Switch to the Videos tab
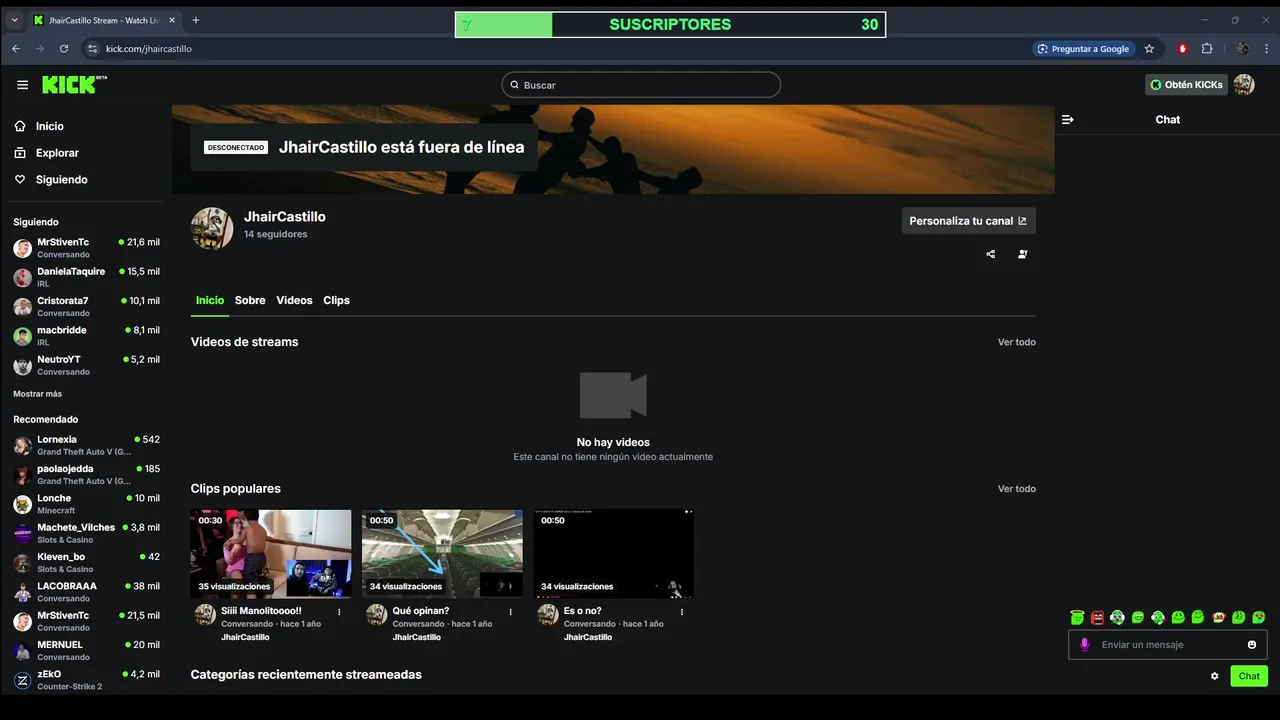The width and height of the screenshot is (1280, 720). (x=294, y=300)
